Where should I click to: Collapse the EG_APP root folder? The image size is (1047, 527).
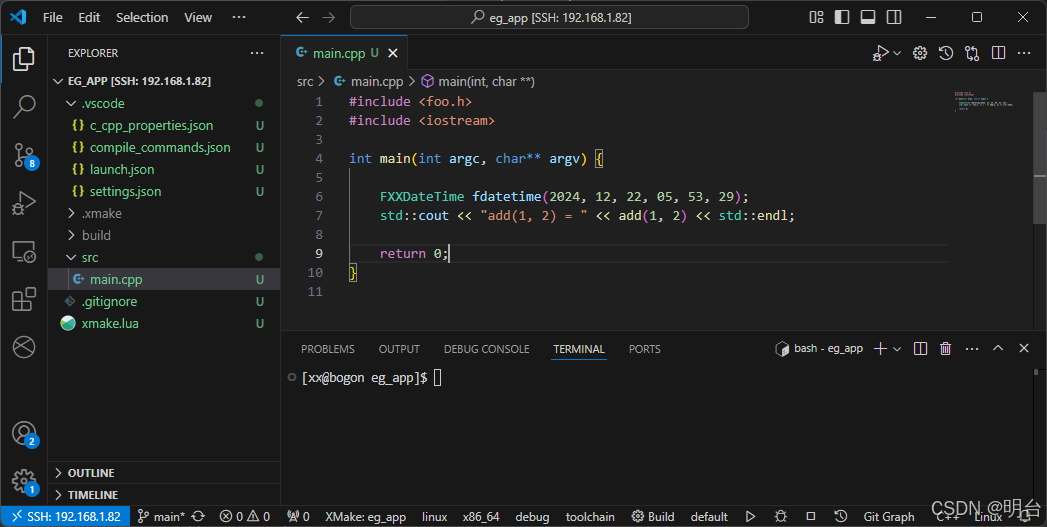[x=164, y=81]
